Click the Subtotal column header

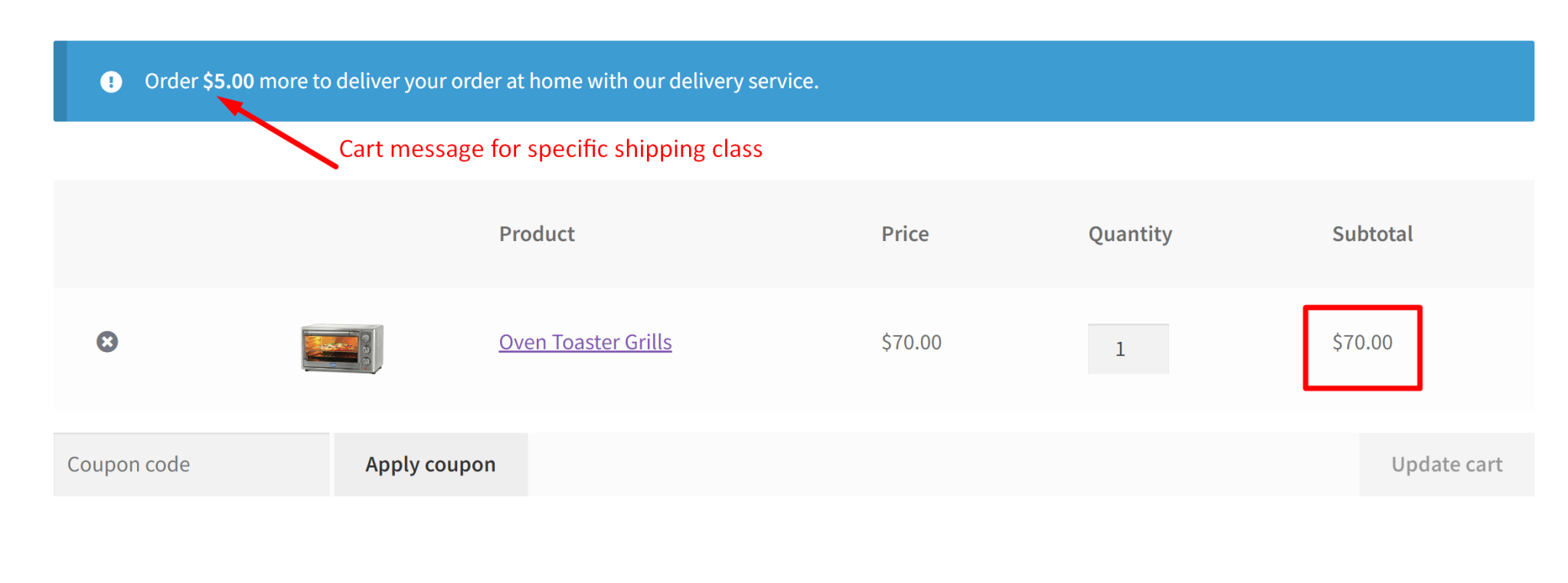click(1372, 234)
